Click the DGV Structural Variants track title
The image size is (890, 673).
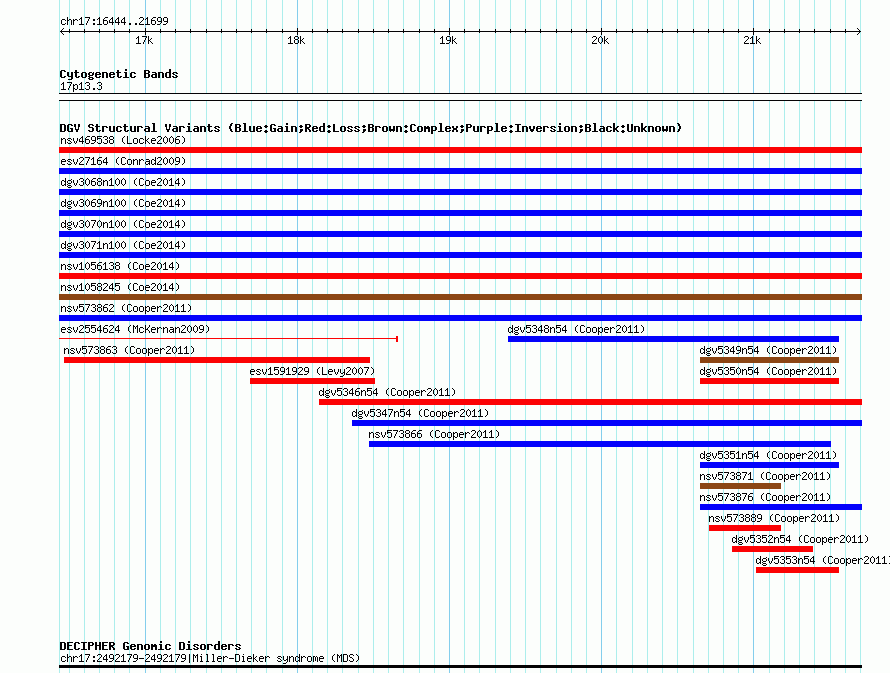371,128
